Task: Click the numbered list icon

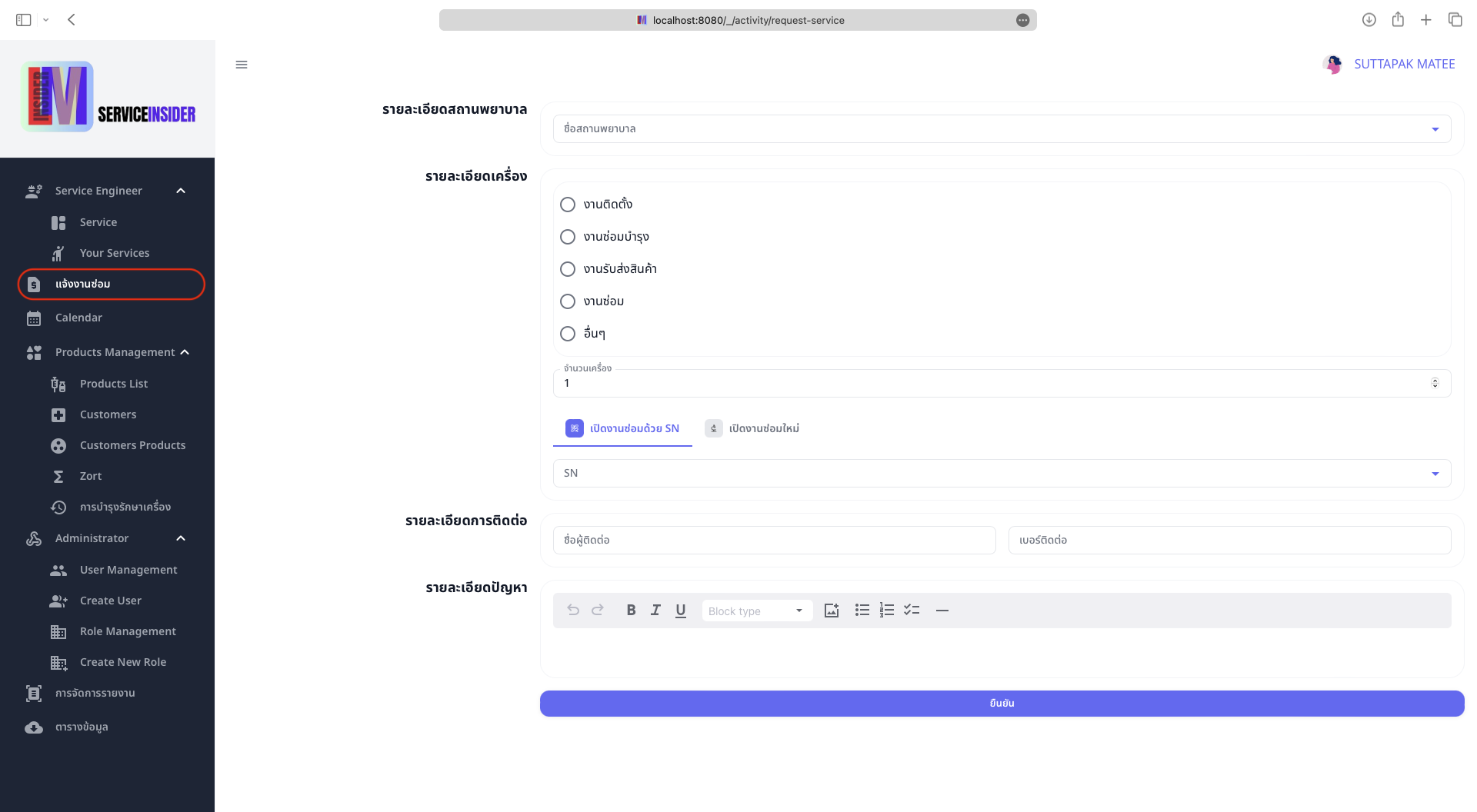Action: point(886,610)
